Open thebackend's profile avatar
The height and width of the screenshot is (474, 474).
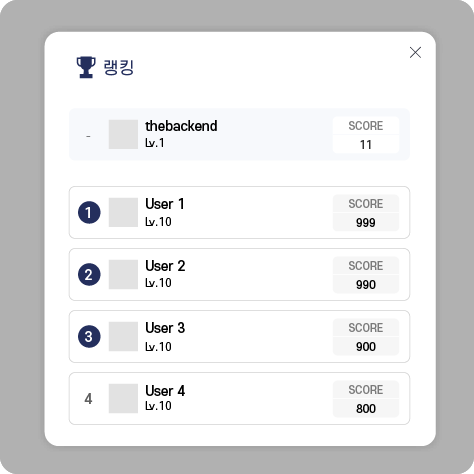tap(123, 134)
